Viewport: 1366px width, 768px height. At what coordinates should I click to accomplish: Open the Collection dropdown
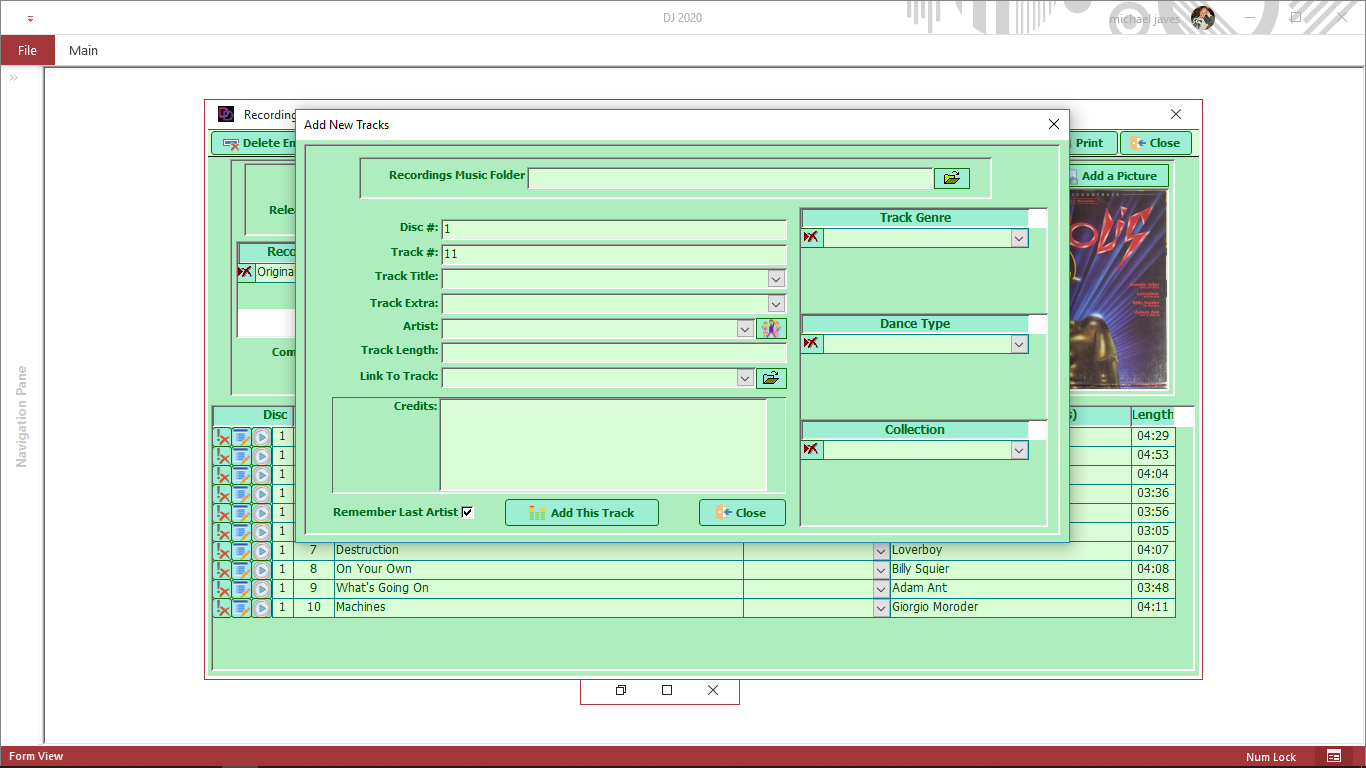[1018, 450]
